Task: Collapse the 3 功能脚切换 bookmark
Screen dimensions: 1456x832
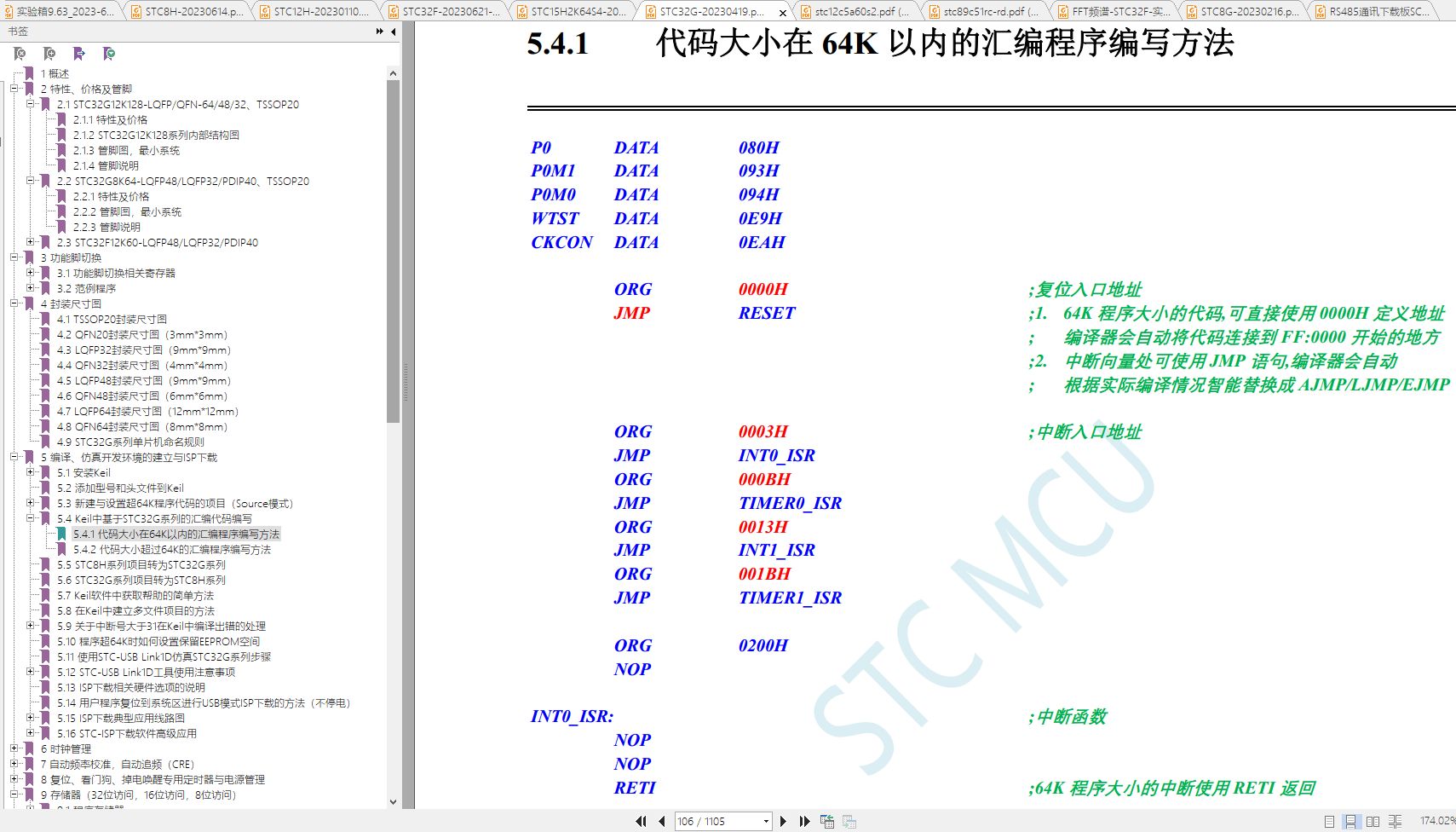Action: (x=14, y=257)
